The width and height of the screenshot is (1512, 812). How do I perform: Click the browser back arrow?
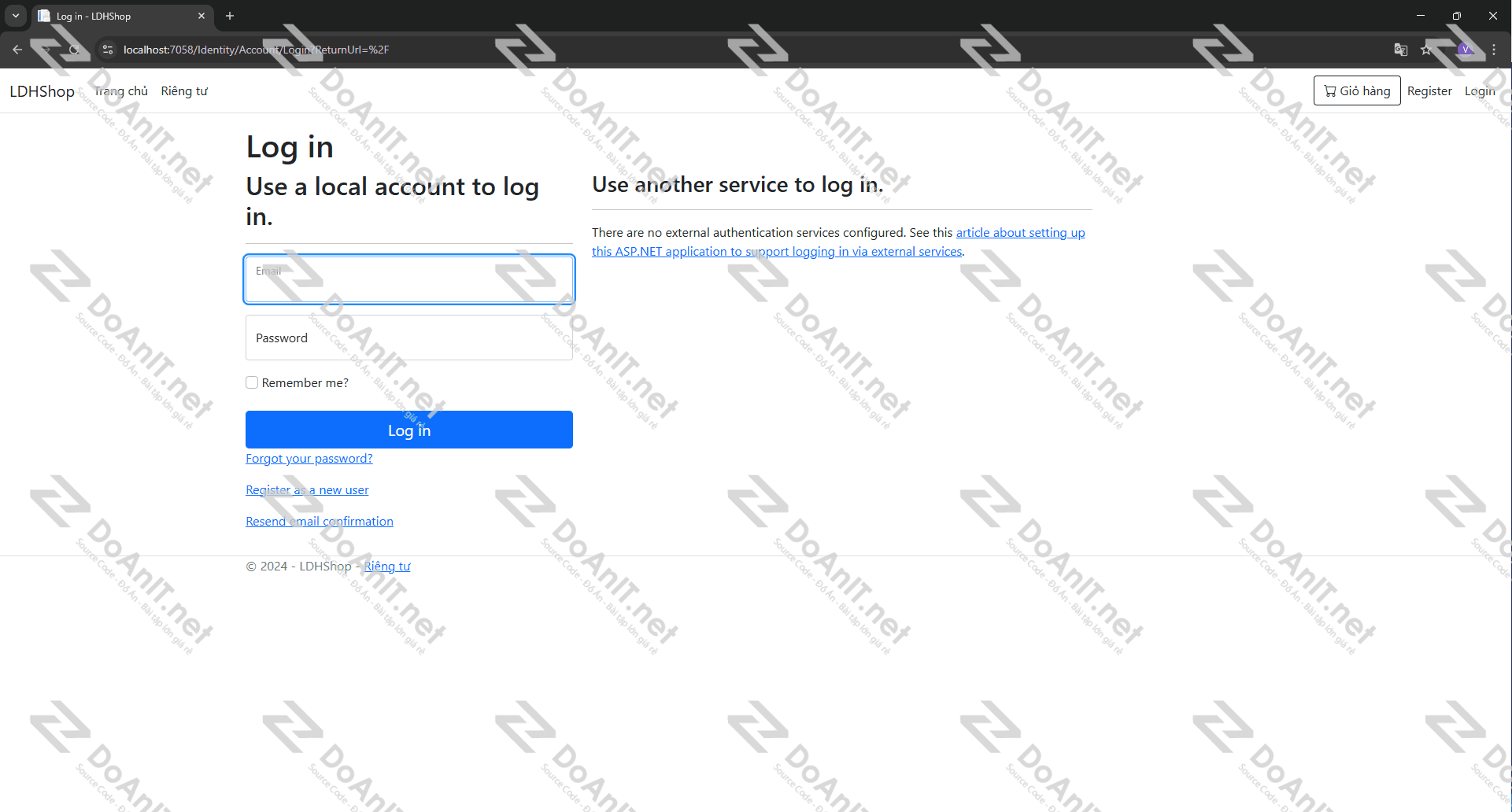17,50
